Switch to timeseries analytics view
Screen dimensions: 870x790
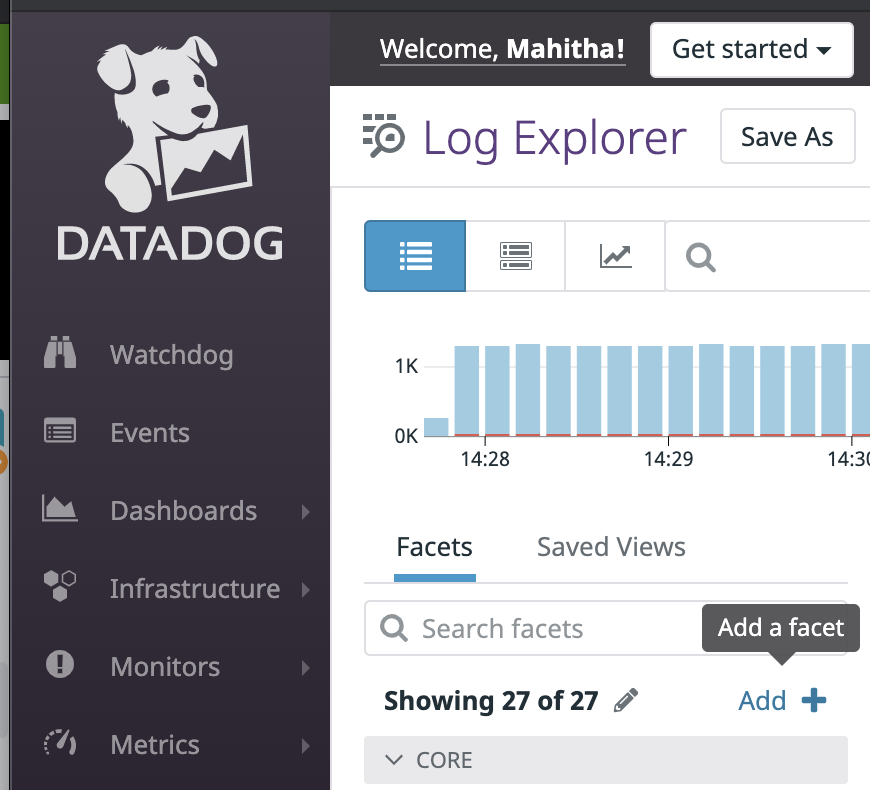tap(615, 256)
